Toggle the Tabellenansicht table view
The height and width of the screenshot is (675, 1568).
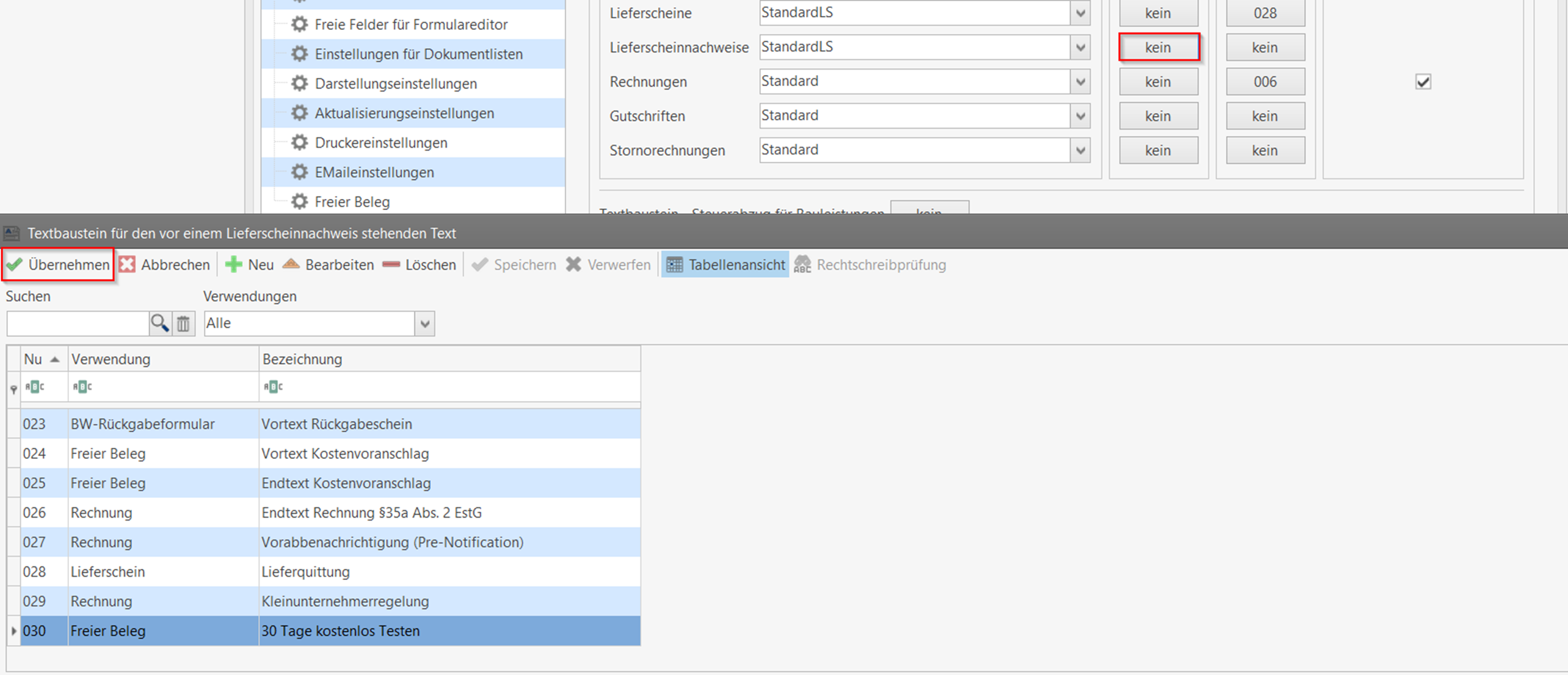click(x=725, y=264)
